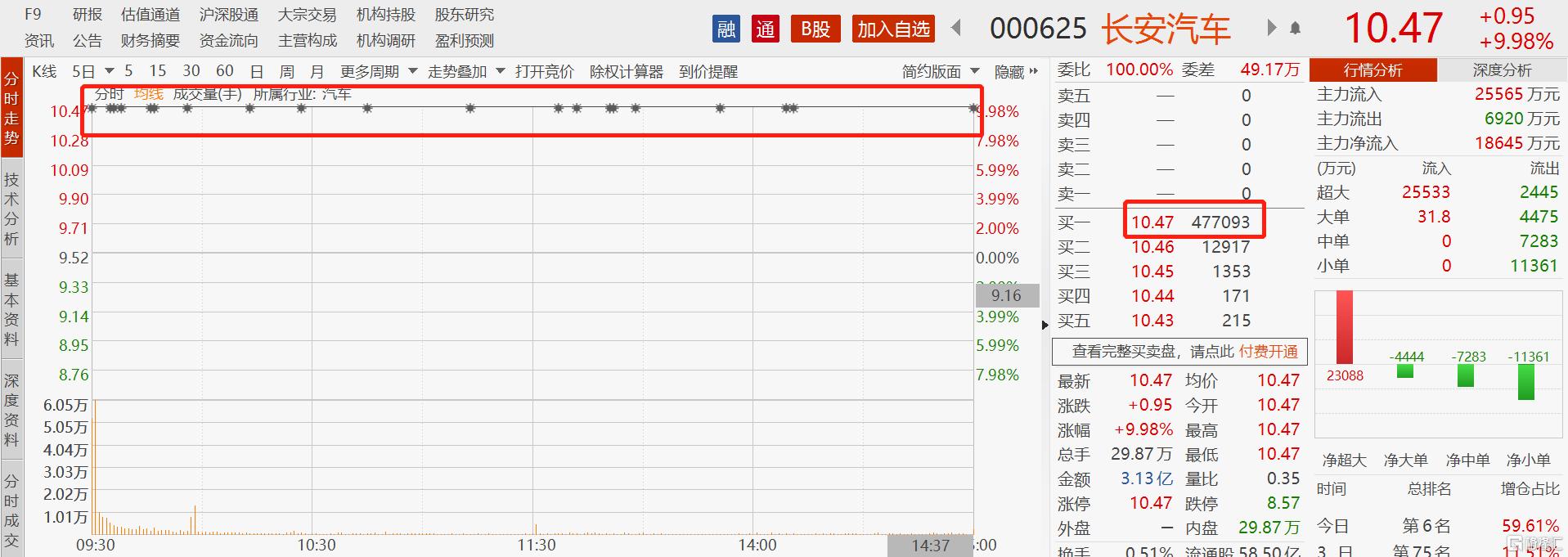
Task: Select the 60 minute period
Action: tap(225, 71)
